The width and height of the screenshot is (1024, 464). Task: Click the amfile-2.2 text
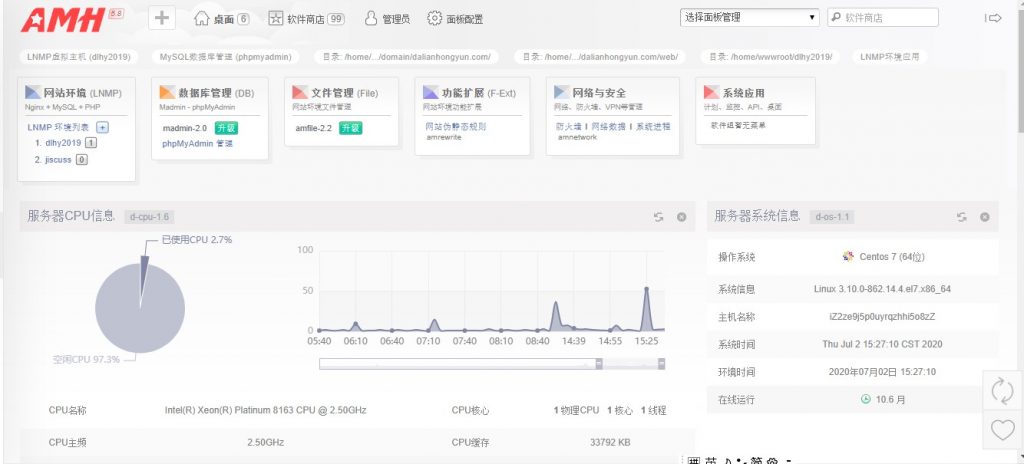pos(313,128)
